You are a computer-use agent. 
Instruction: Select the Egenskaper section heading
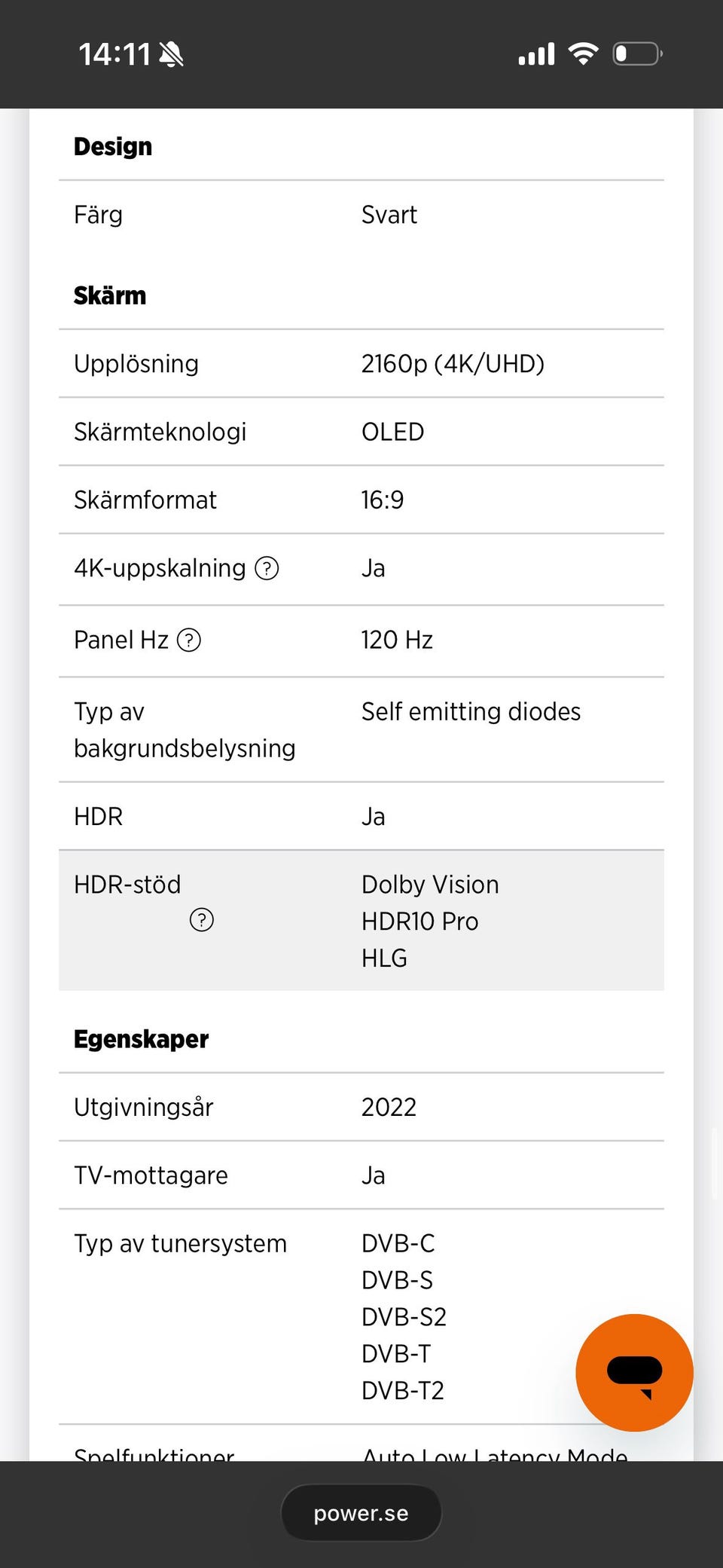pyautogui.click(x=141, y=1039)
